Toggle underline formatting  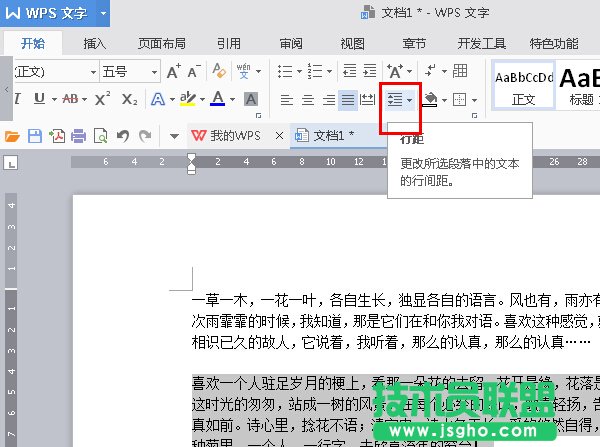(x=40, y=99)
